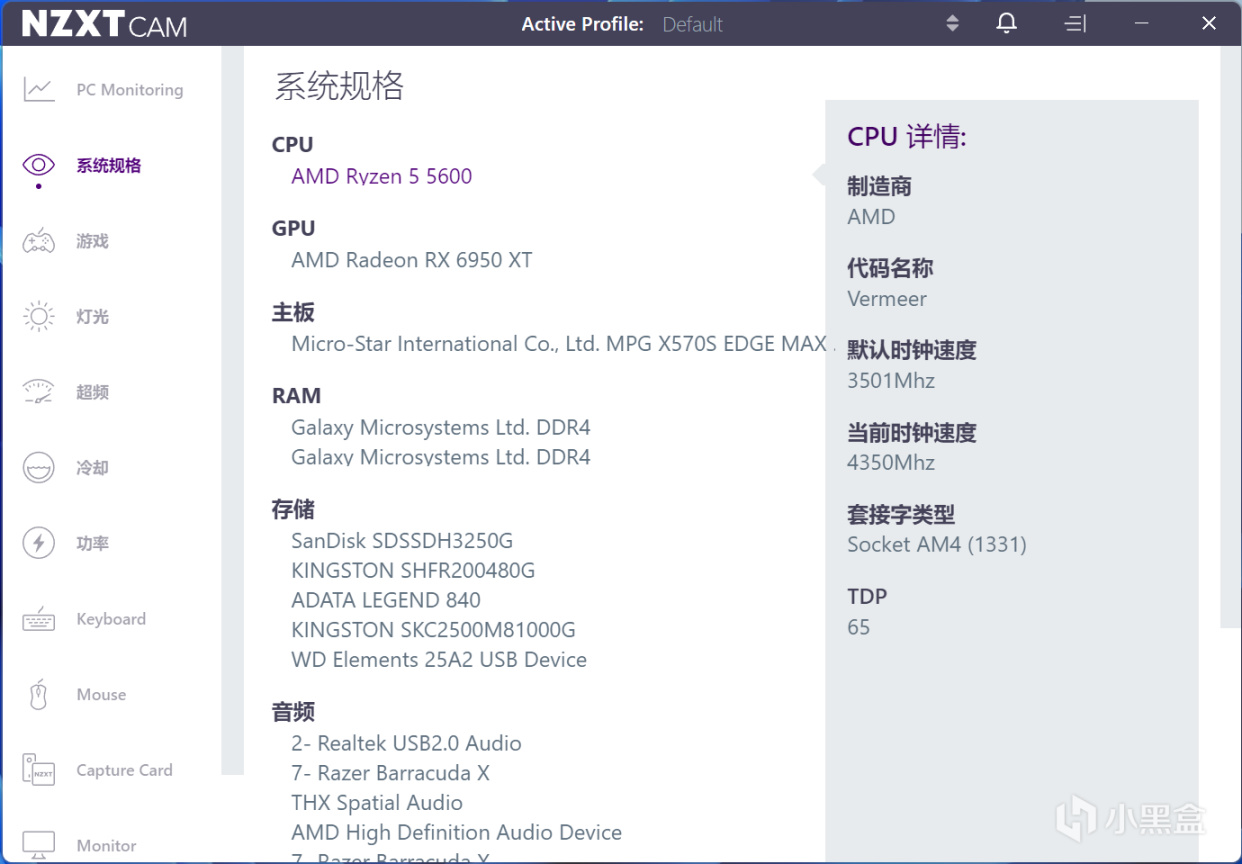Select THX Spatial Audio entry
The height and width of the screenshot is (864, 1242).
click(x=377, y=803)
